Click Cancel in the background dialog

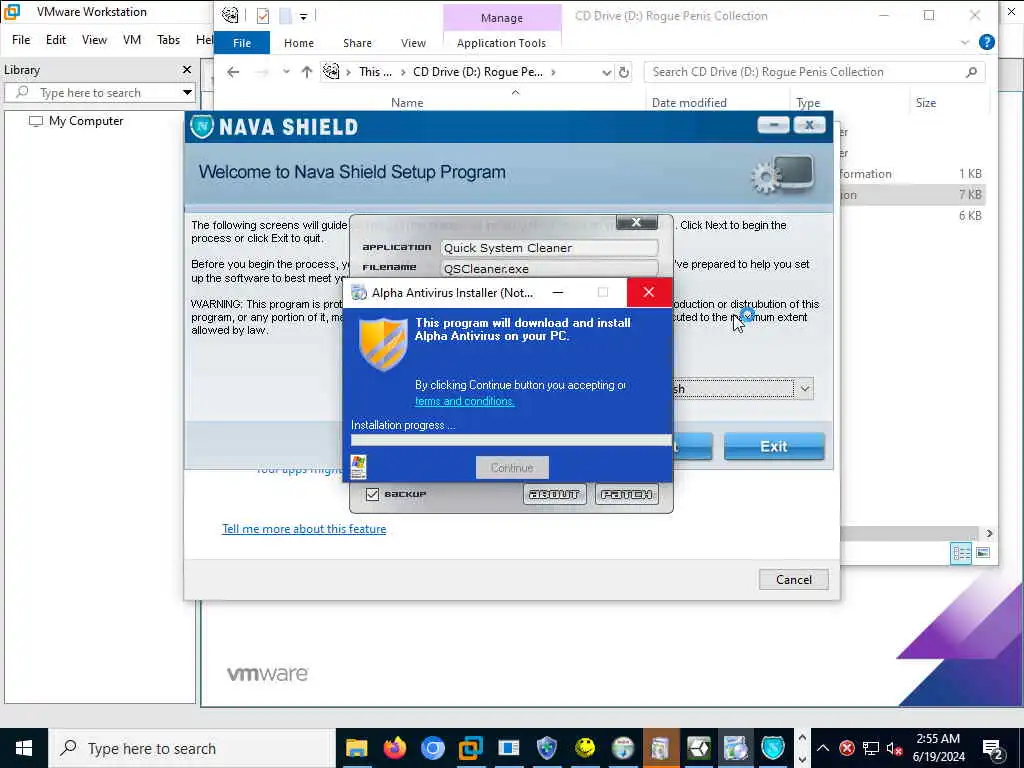coord(793,579)
